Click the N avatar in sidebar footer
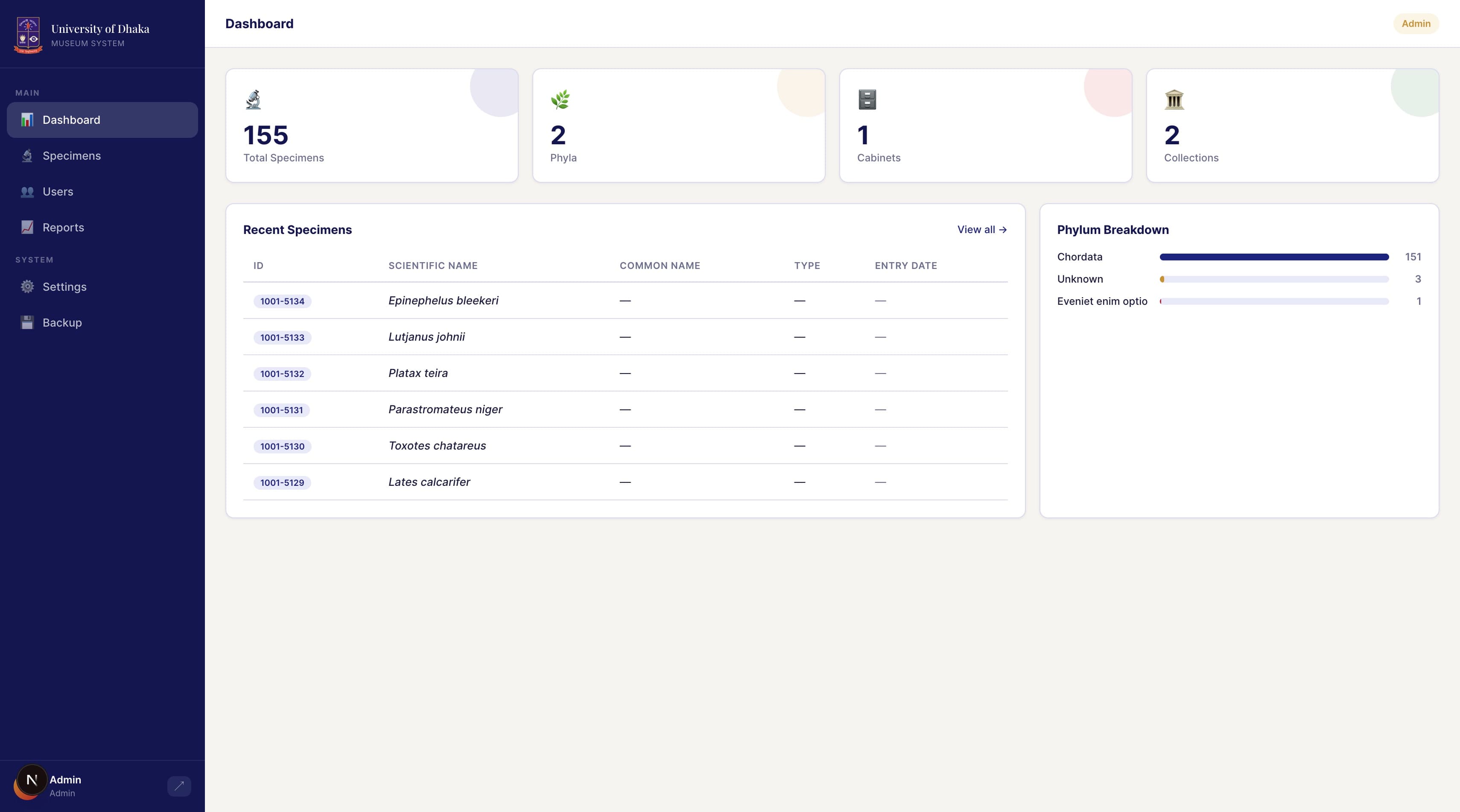This screenshot has width=1460, height=812. [32, 780]
